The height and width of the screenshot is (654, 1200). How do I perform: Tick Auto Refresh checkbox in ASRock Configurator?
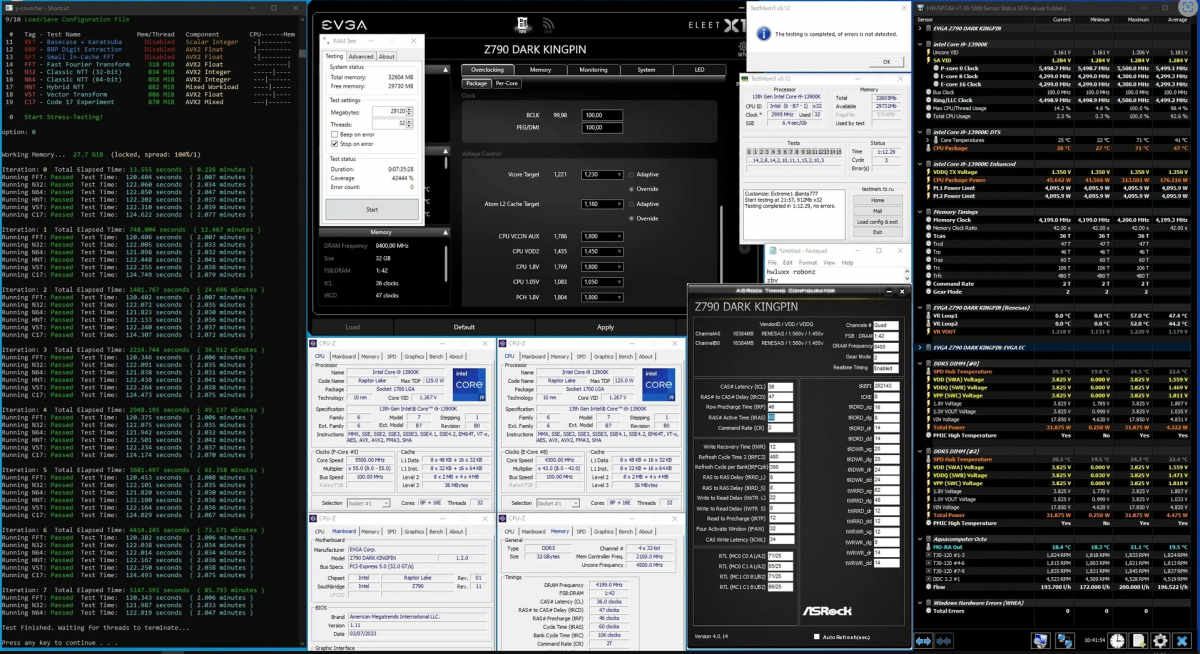click(817, 637)
